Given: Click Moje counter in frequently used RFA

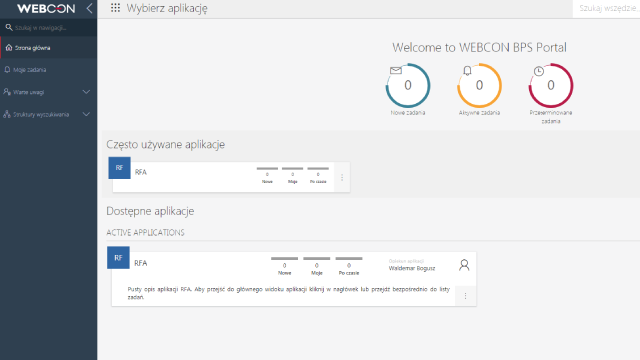Looking at the screenshot, I should coord(293,176).
